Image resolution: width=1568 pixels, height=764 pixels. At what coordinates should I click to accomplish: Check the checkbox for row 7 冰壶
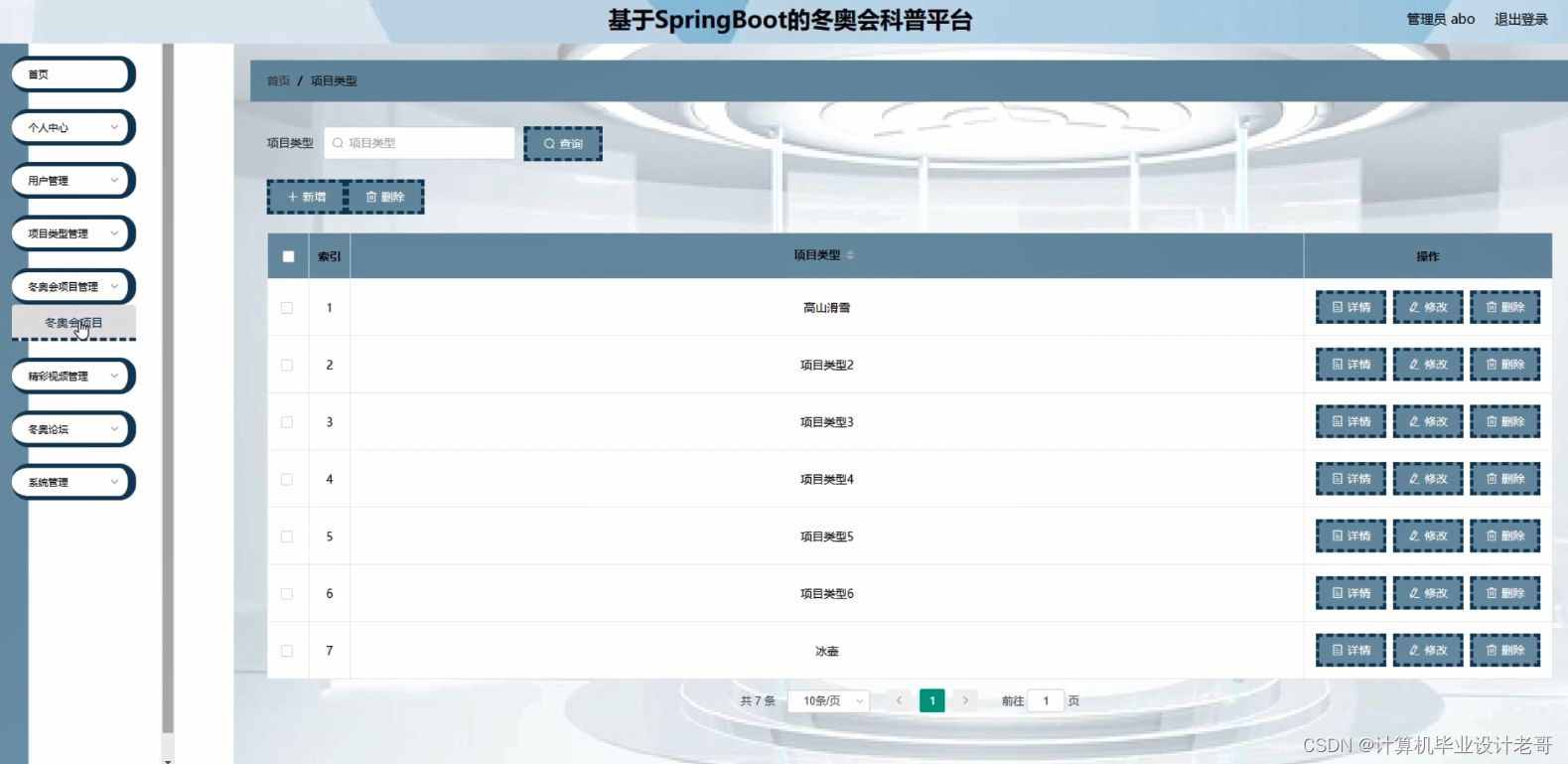[287, 651]
